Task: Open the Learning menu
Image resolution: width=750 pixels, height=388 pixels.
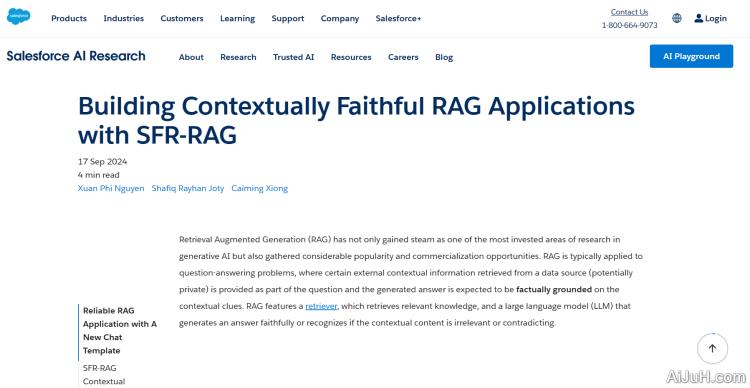Action: click(x=237, y=19)
